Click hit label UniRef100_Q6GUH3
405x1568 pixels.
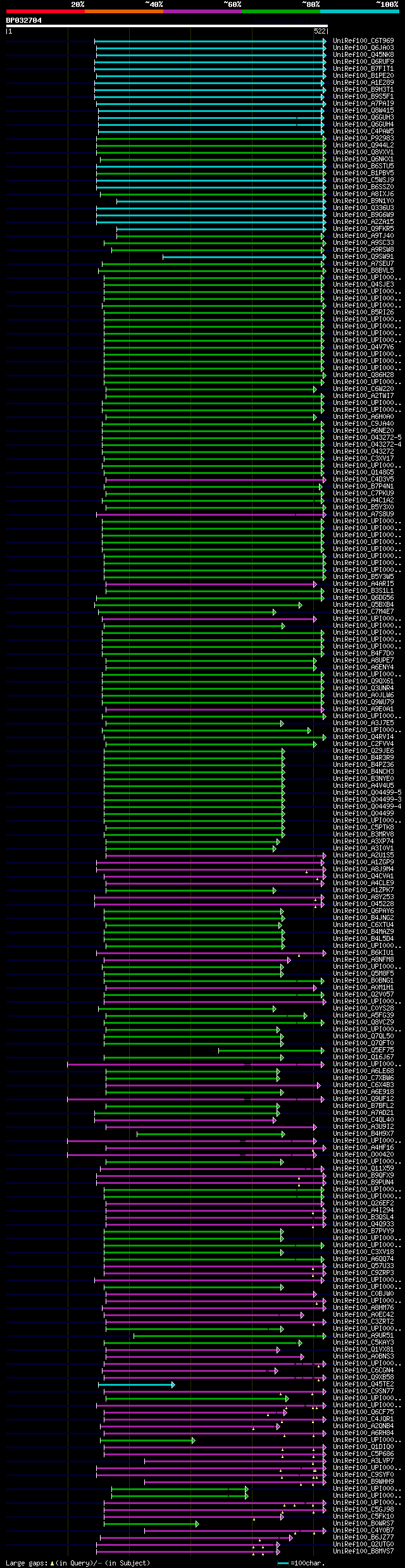[363, 118]
